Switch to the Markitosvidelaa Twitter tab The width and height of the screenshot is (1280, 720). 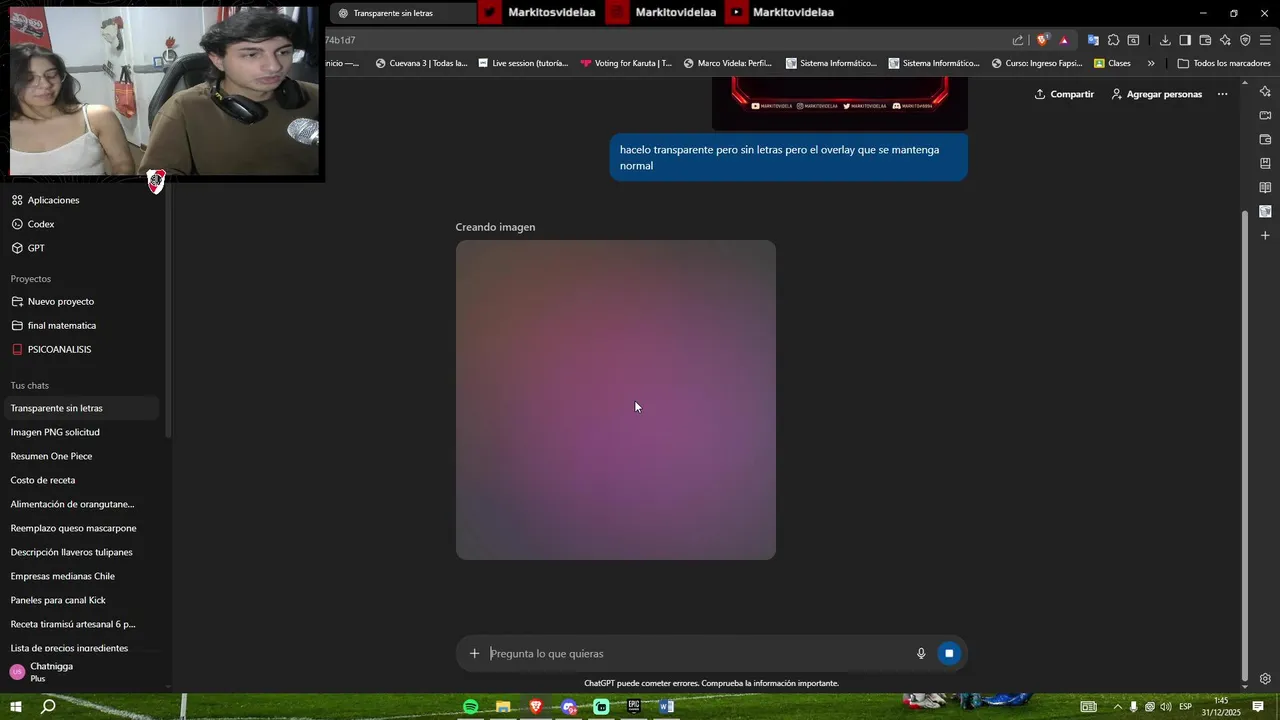(x=540, y=13)
